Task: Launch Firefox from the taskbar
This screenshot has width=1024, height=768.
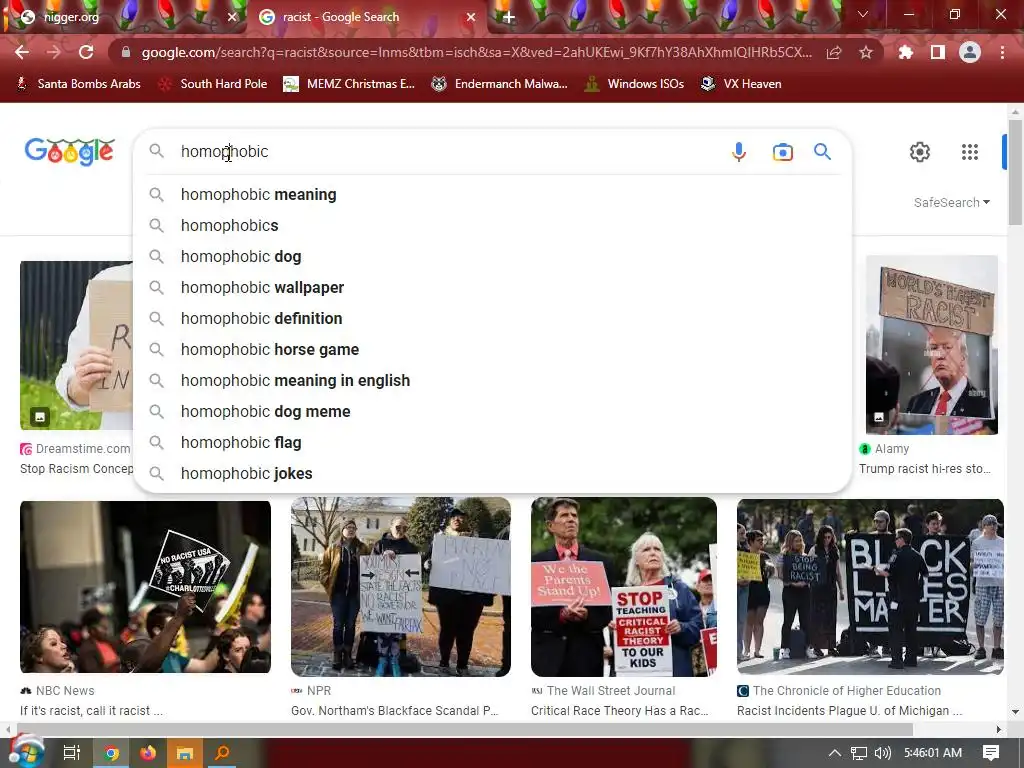Action: click(148, 753)
